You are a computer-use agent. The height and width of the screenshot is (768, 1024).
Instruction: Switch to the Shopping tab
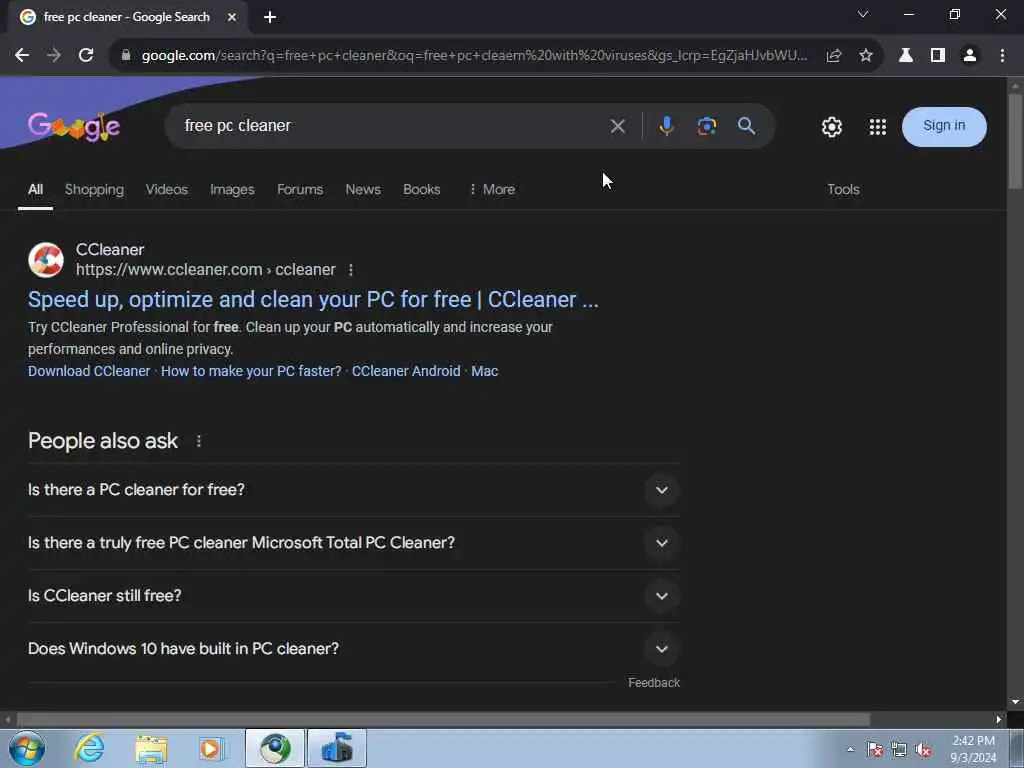point(94,189)
